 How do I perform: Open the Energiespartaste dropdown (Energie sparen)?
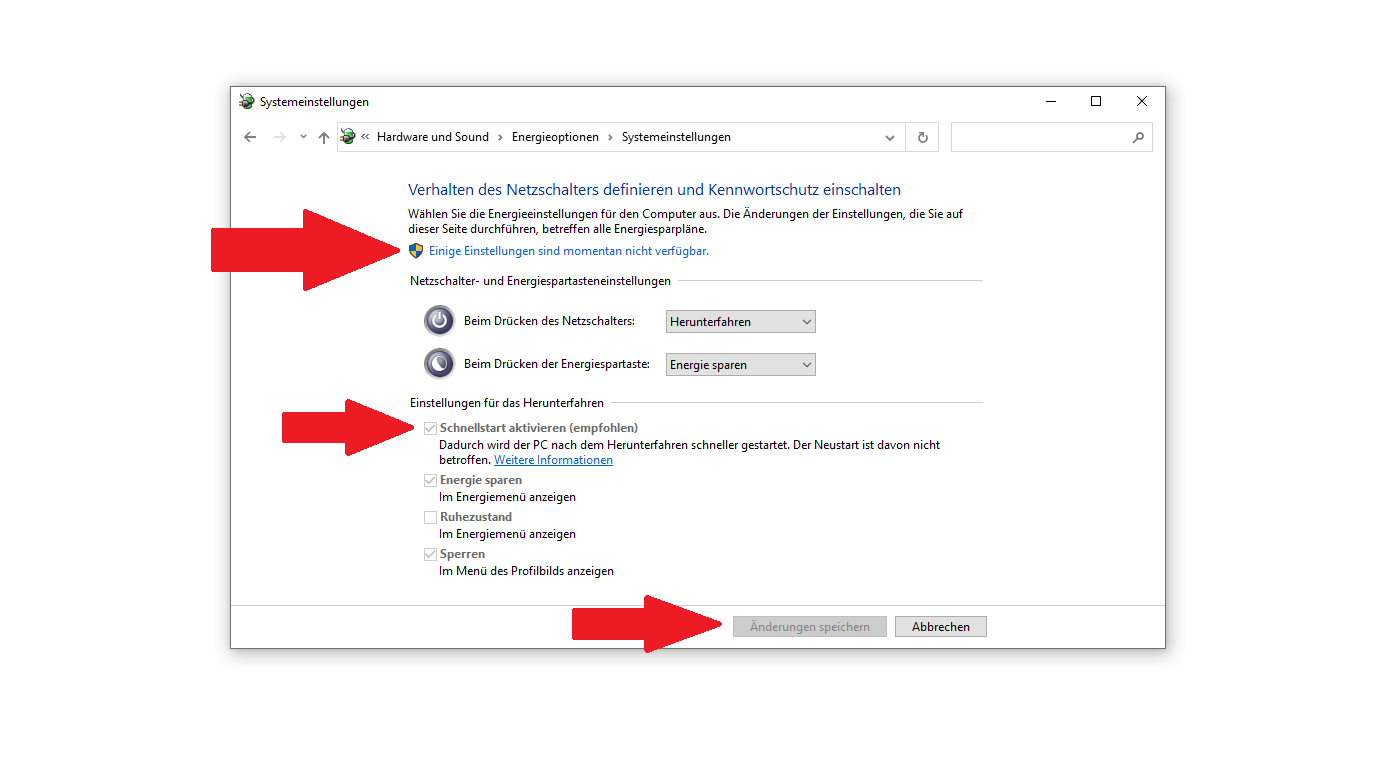tap(741, 365)
